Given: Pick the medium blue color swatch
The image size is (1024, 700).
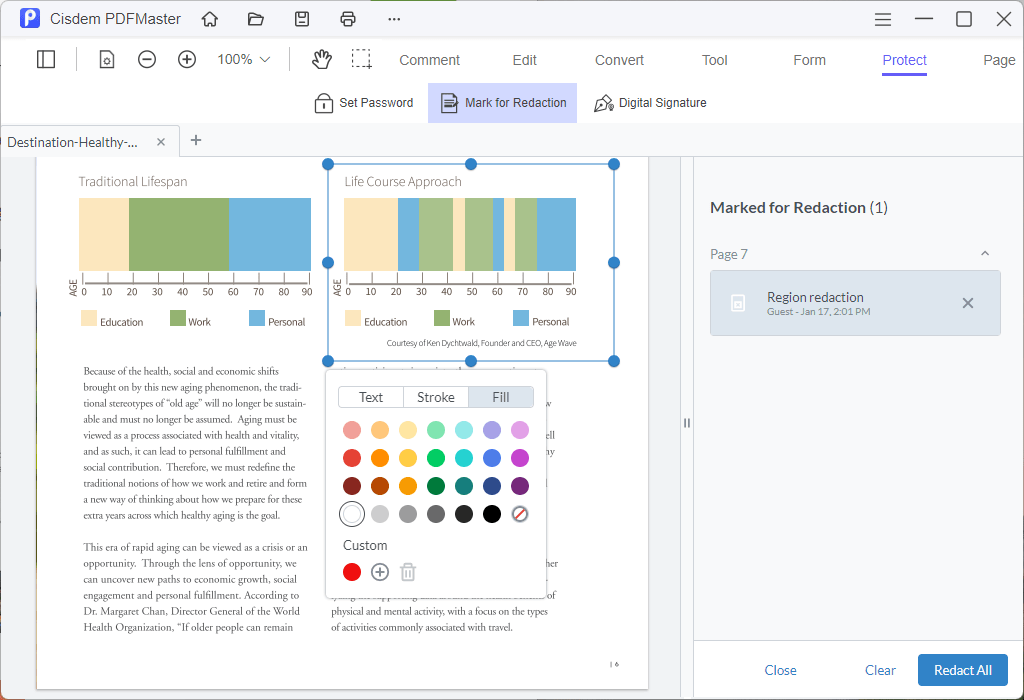Looking at the screenshot, I should [x=492, y=458].
